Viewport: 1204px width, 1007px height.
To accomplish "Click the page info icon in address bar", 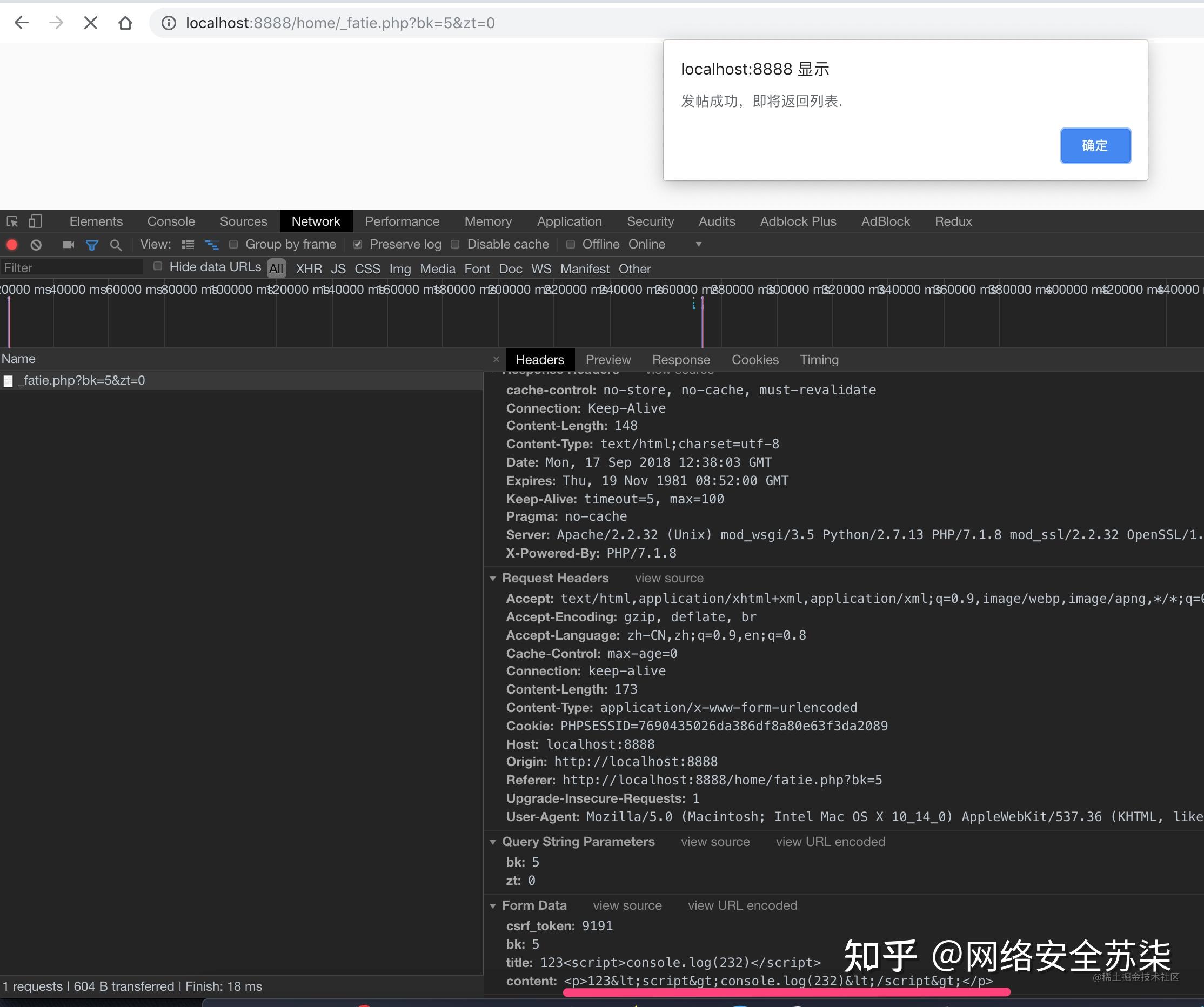I will click(168, 23).
